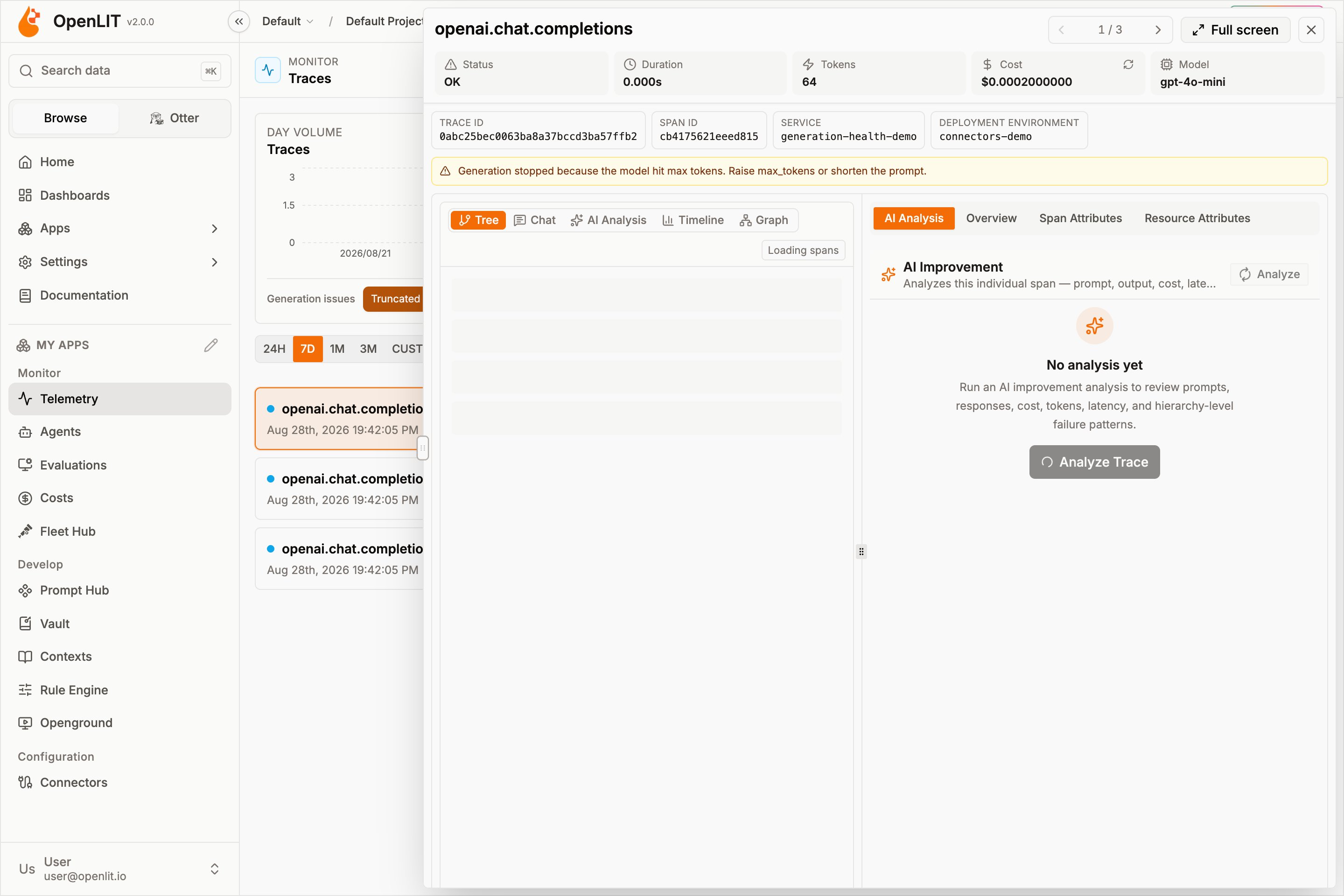Open Openground
The width and height of the screenshot is (1344, 896).
(x=120, y=723)
